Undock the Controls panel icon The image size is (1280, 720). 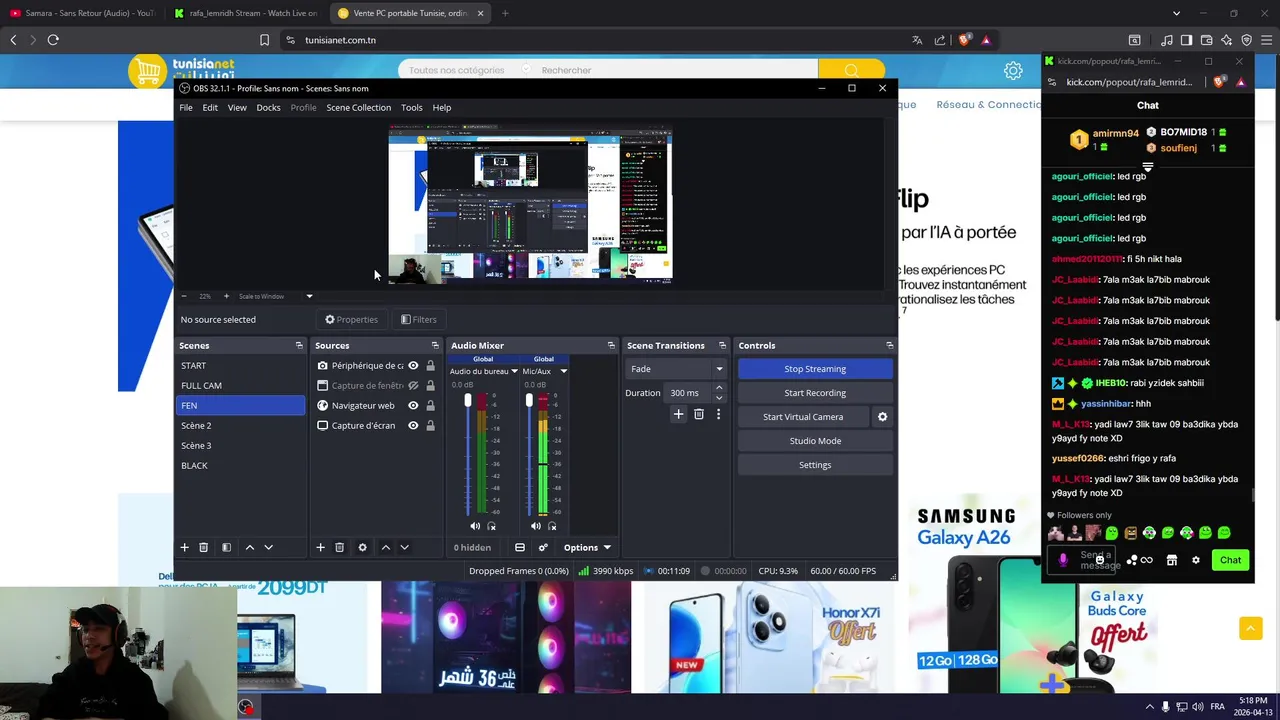pyautogui.click(x=889, y=345)
